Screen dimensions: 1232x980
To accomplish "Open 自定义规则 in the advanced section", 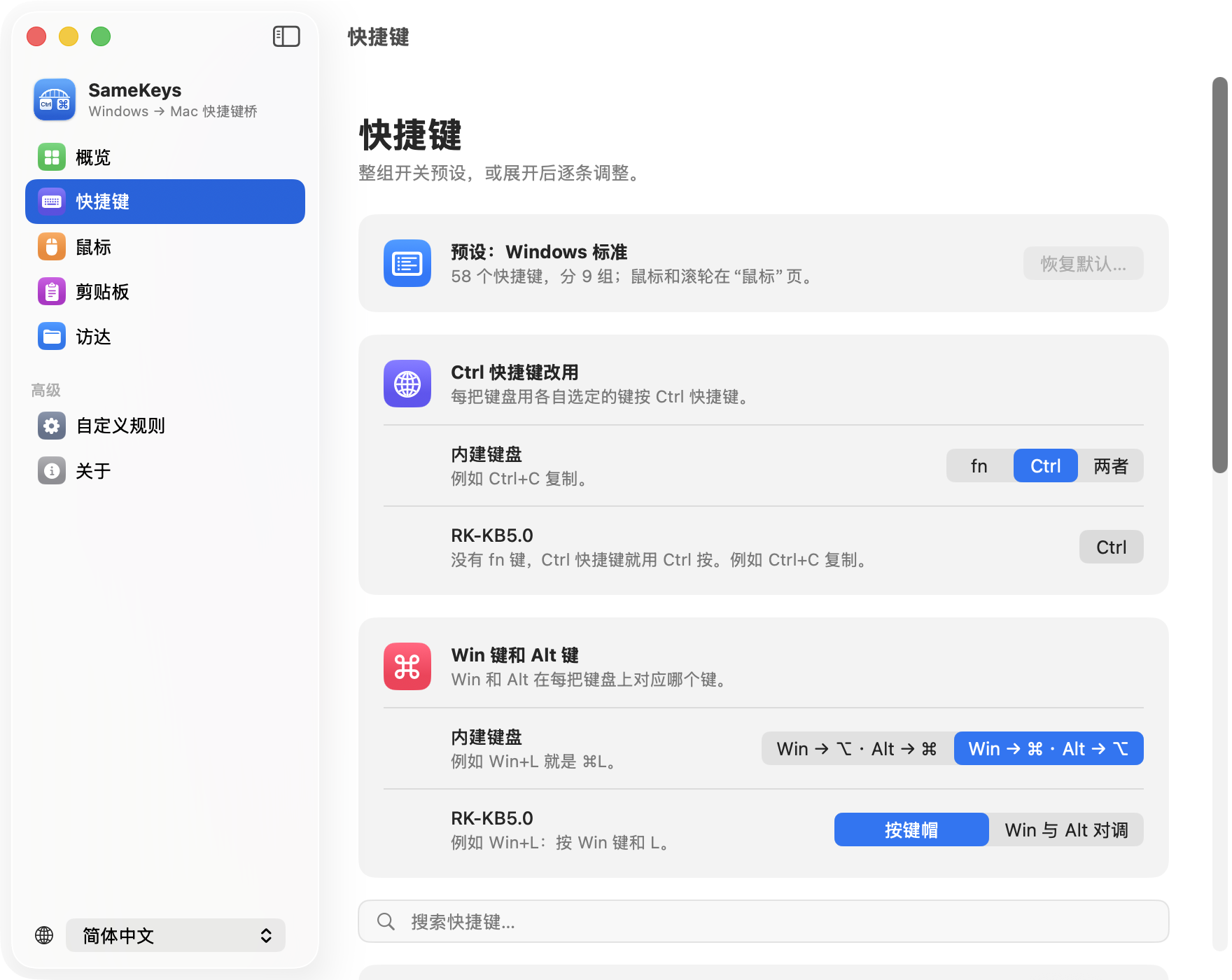I will click(165, 426).
